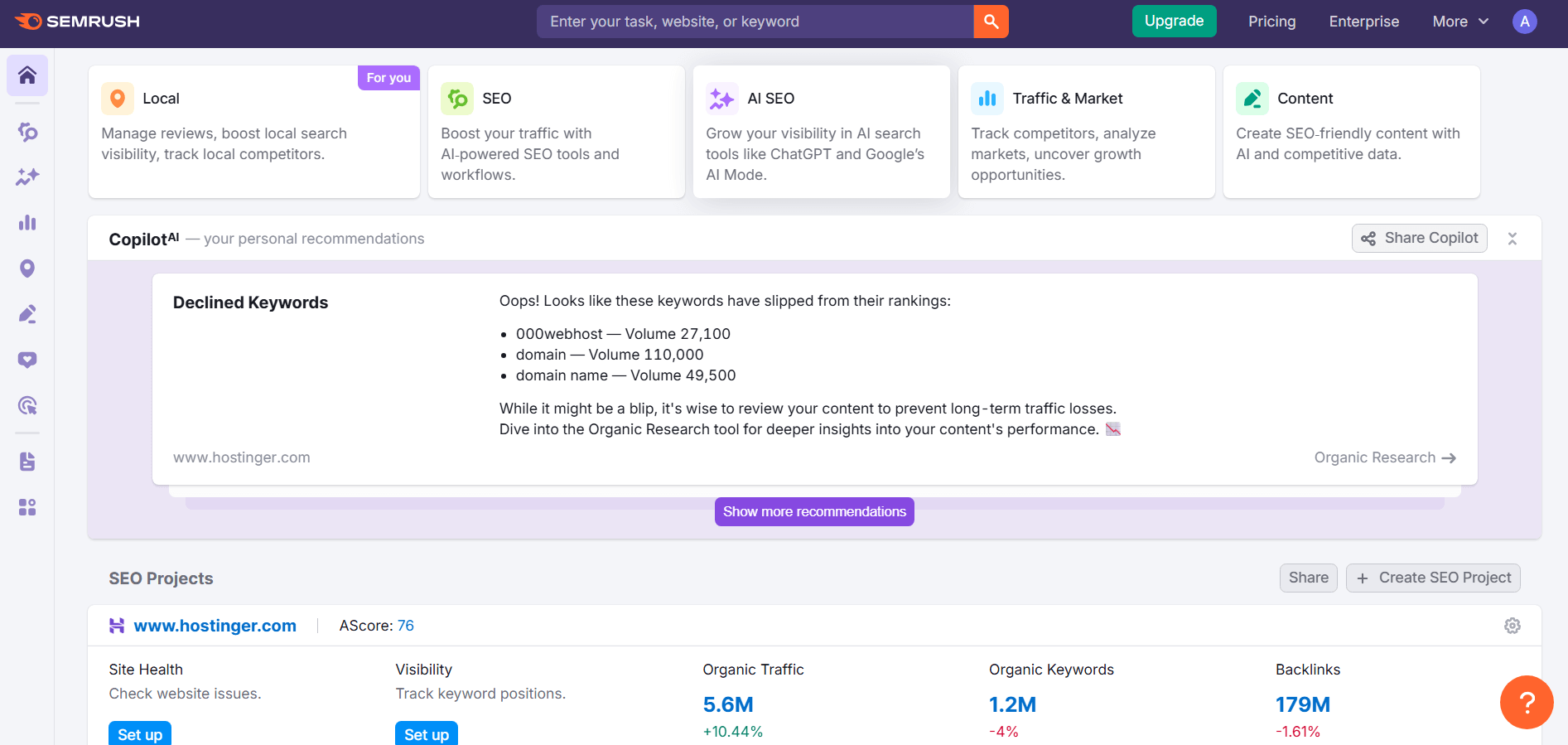Screen dimensions: 1568x745
Task: Click the Share button in SEO Projects
Action: (x=1309, y=578)
